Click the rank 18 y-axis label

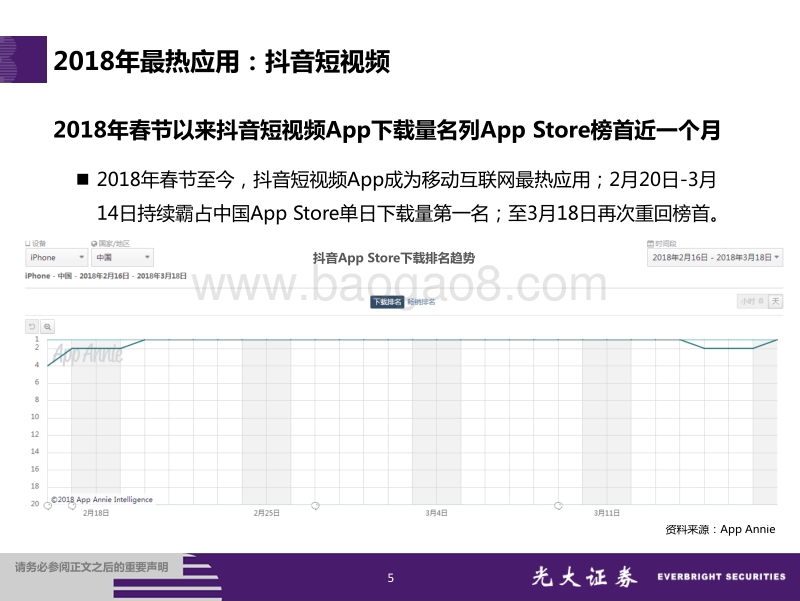tap(35, 486)
